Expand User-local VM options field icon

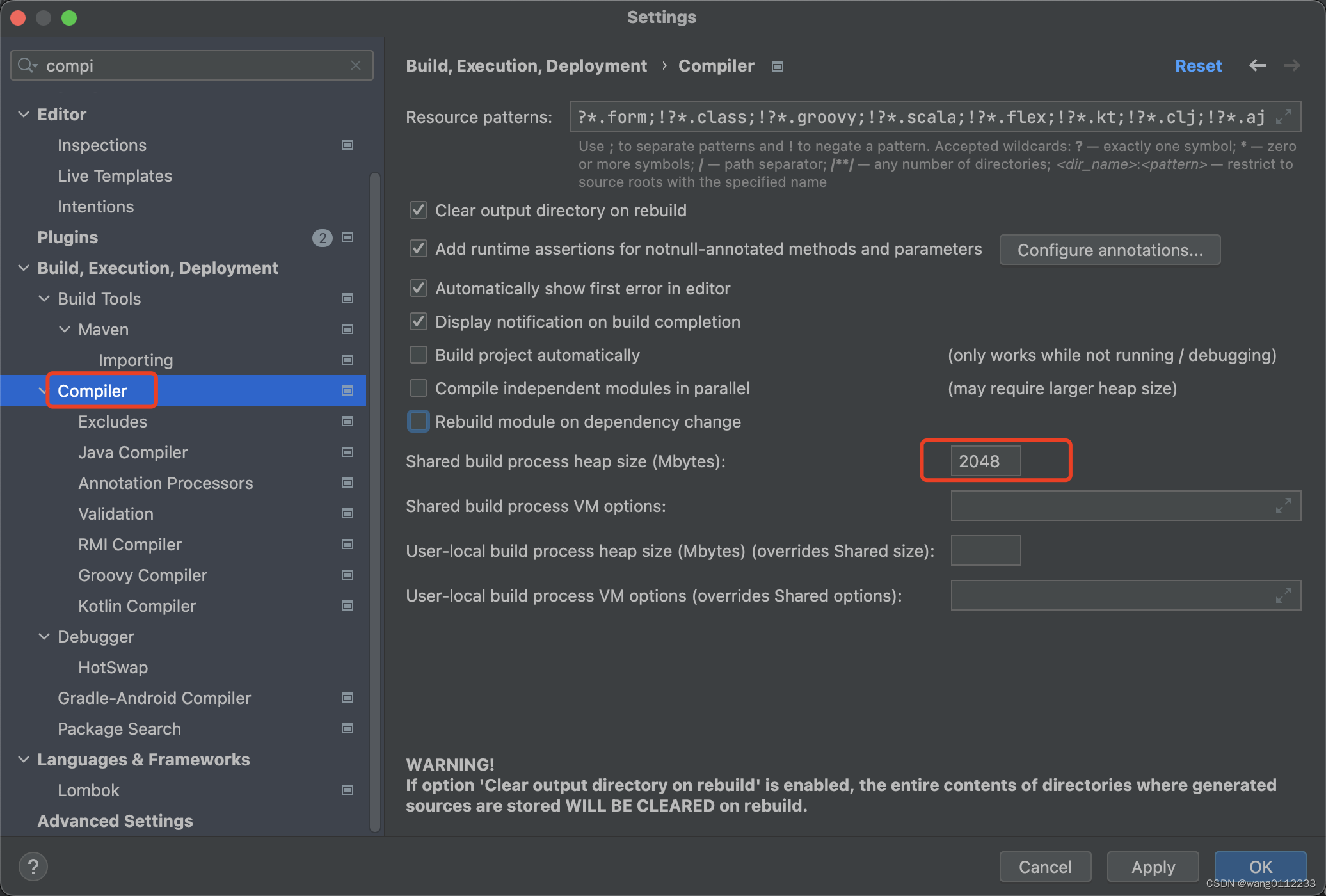[x=1284, y=596]
